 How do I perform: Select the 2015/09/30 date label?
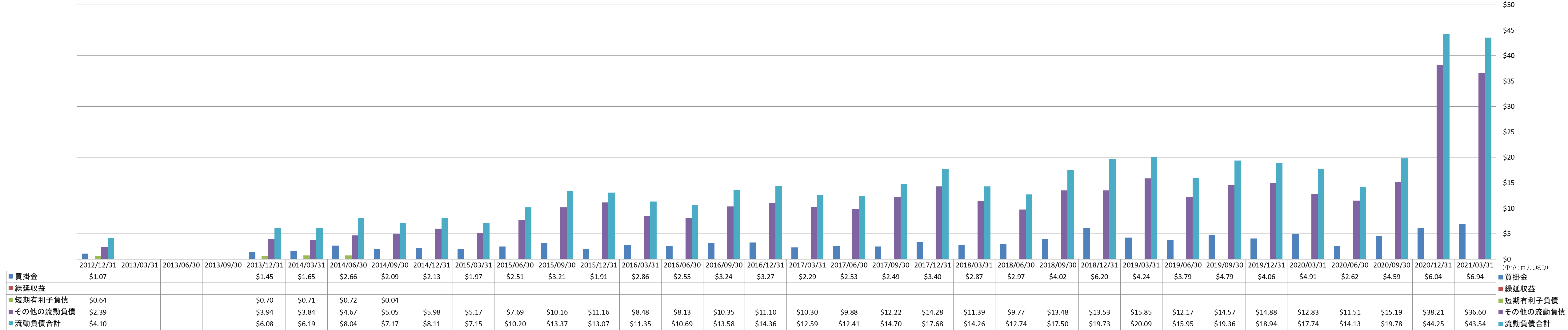pyautogui.click(x=557, y=265)
